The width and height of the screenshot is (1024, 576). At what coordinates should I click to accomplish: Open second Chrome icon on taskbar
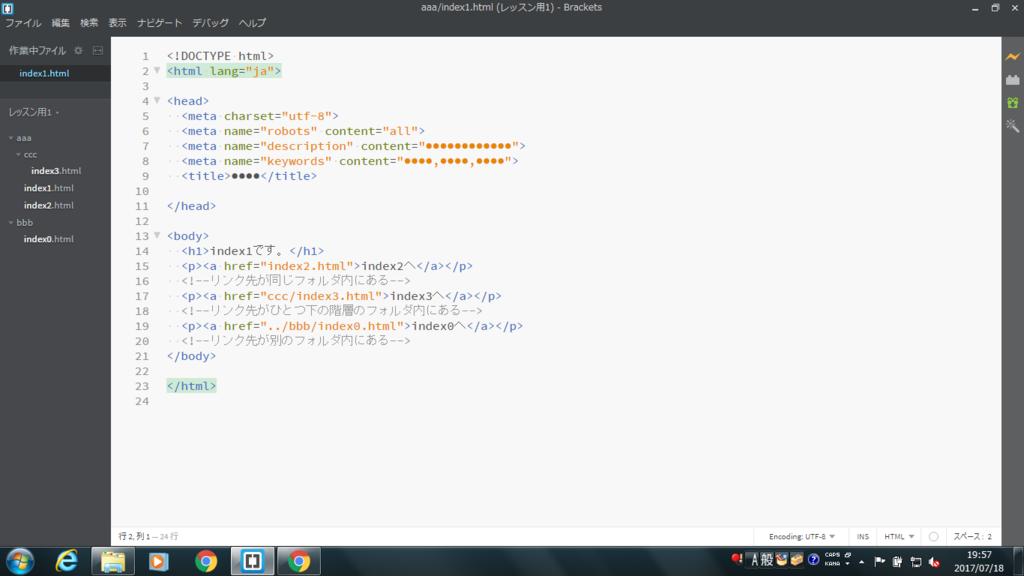pos(299,561)
